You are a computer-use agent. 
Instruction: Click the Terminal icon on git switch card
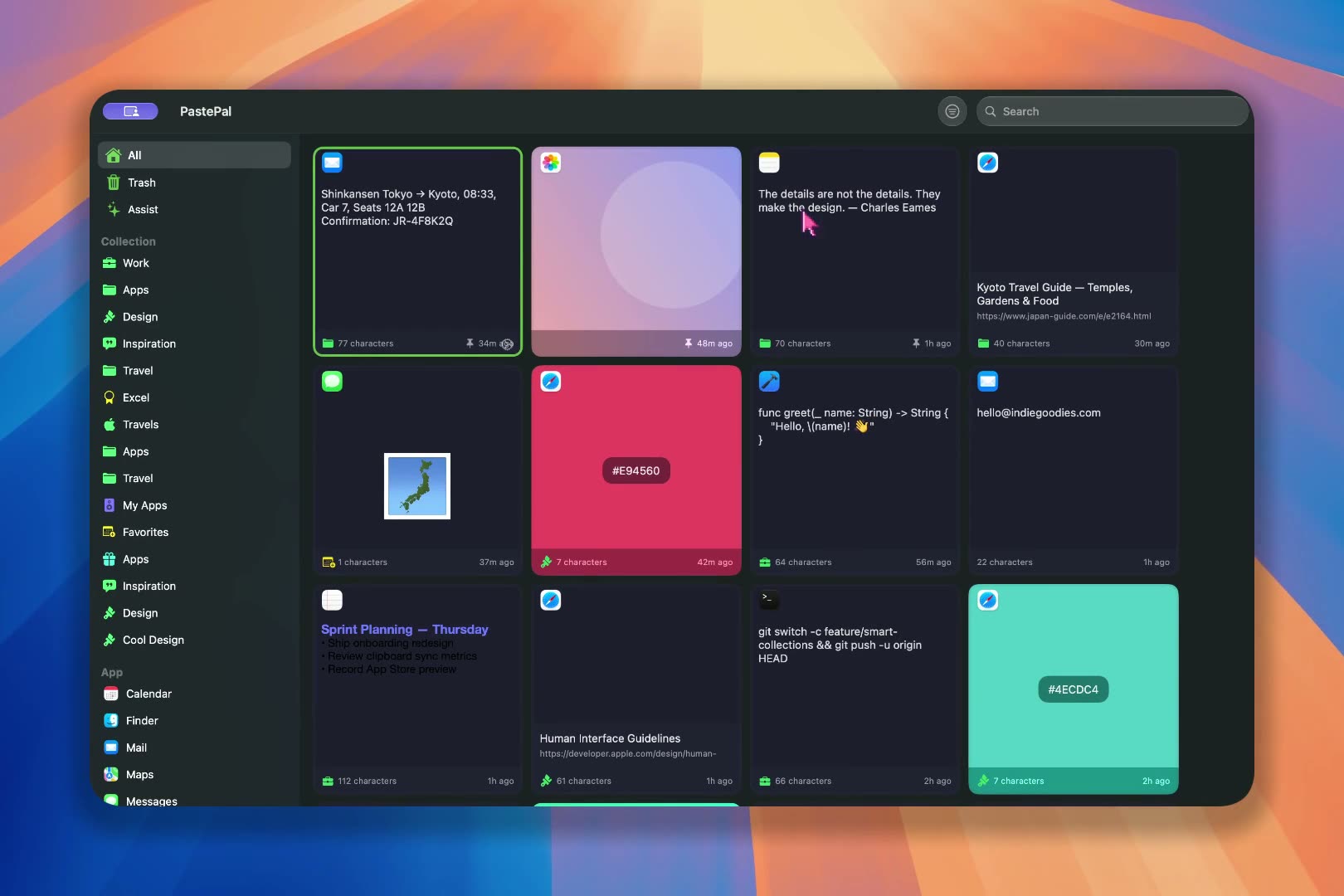769,600
